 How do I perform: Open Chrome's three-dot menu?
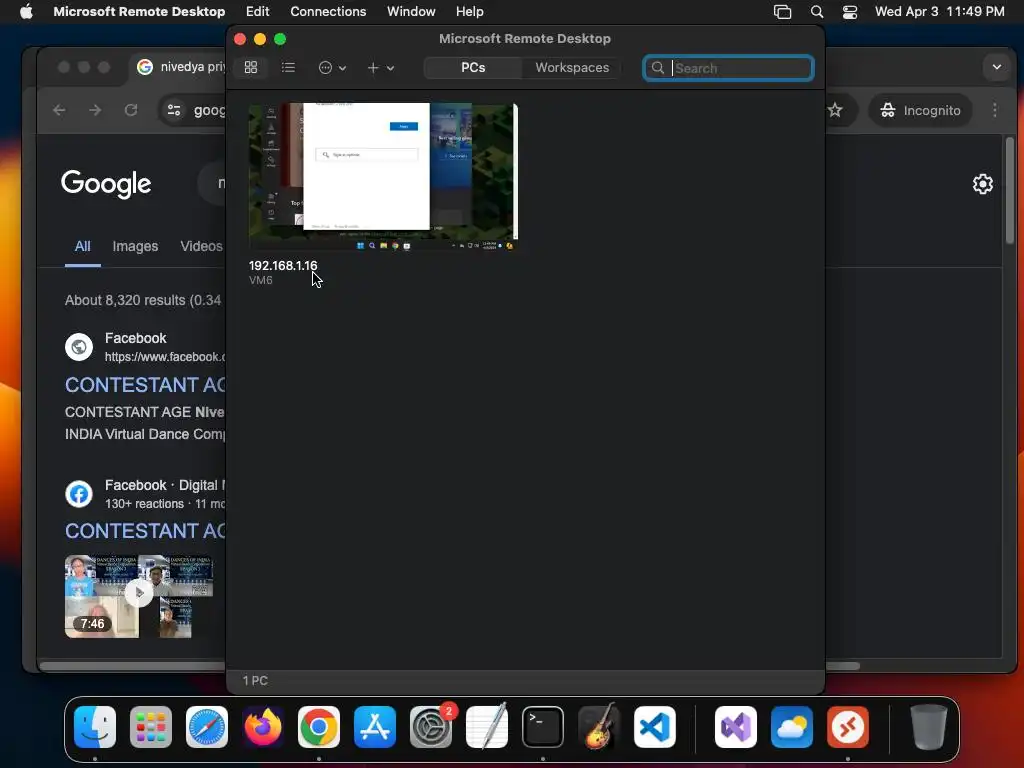click(995, 110)
